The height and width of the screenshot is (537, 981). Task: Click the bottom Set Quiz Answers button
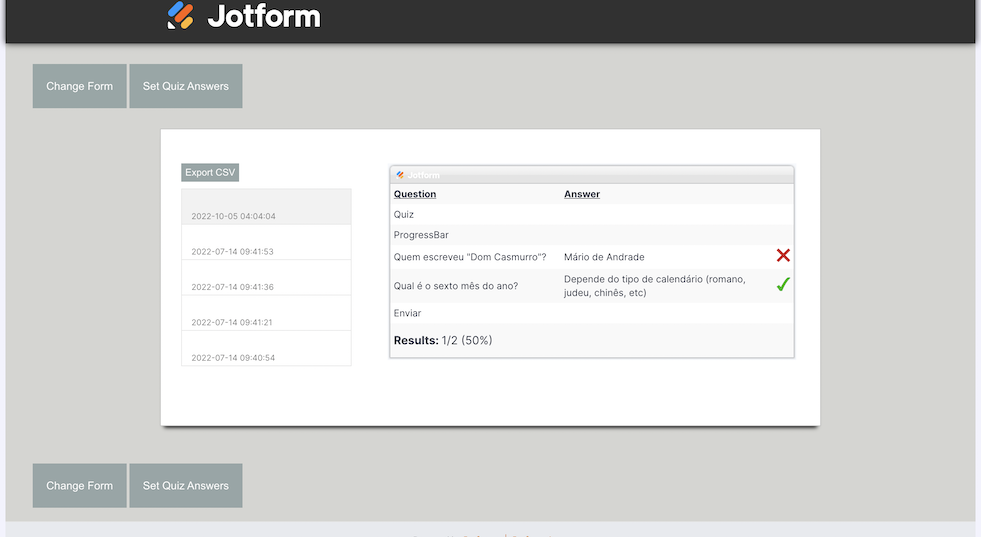point(186,486)
